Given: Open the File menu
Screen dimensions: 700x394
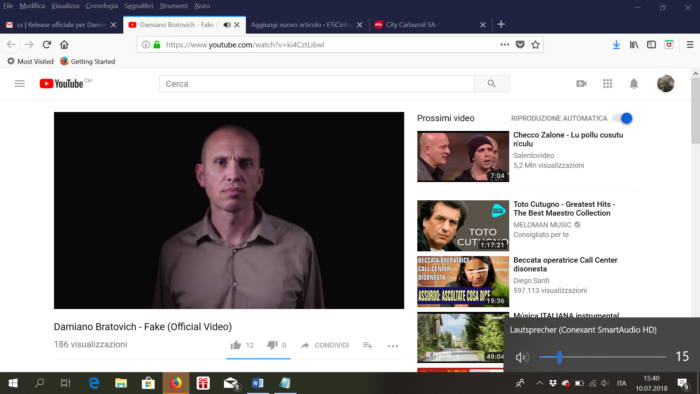Looking at the screenshot, I should tap(8, 6).
